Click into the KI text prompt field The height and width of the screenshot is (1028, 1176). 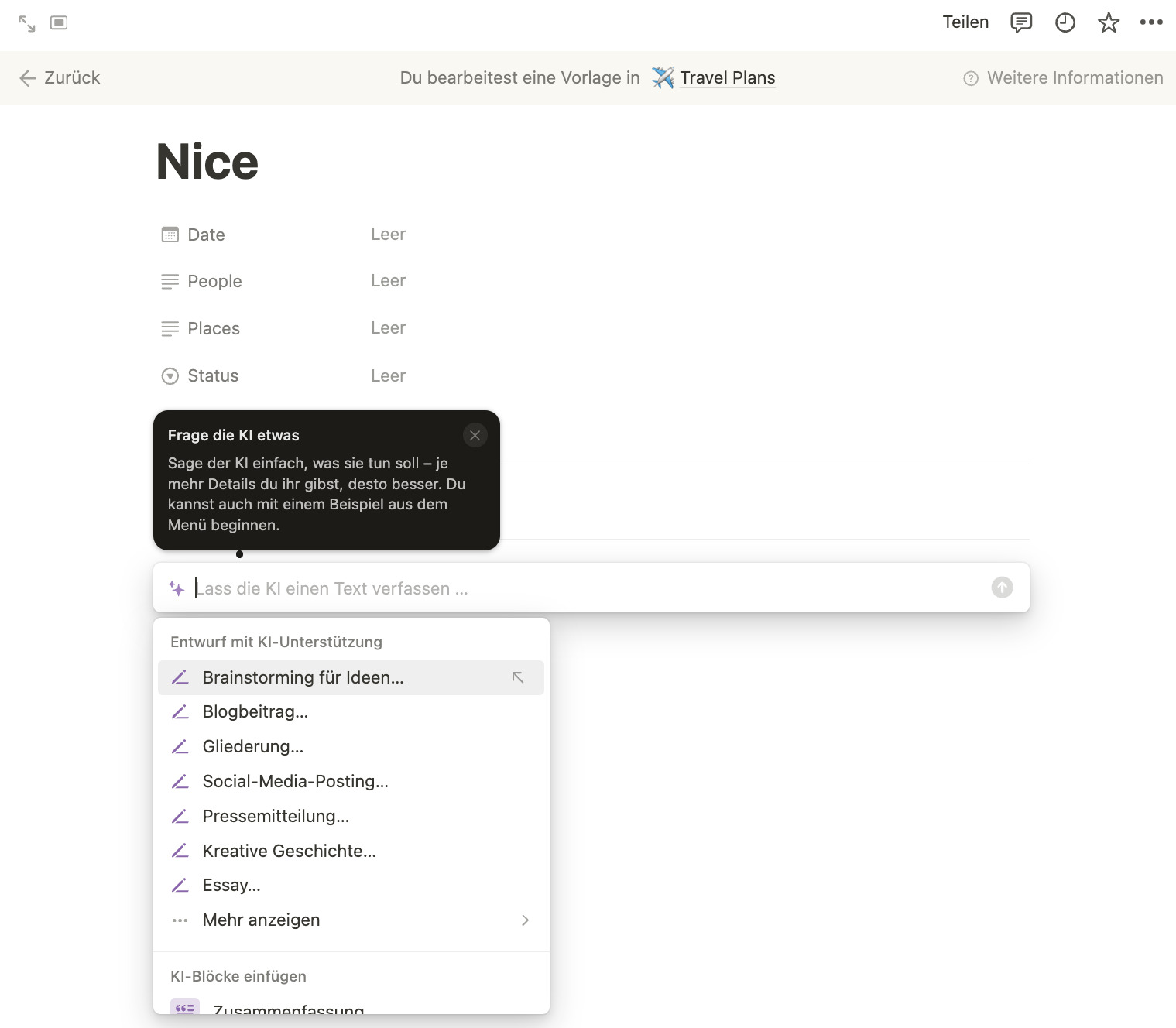pyautogui.click(x=465, y=588)
